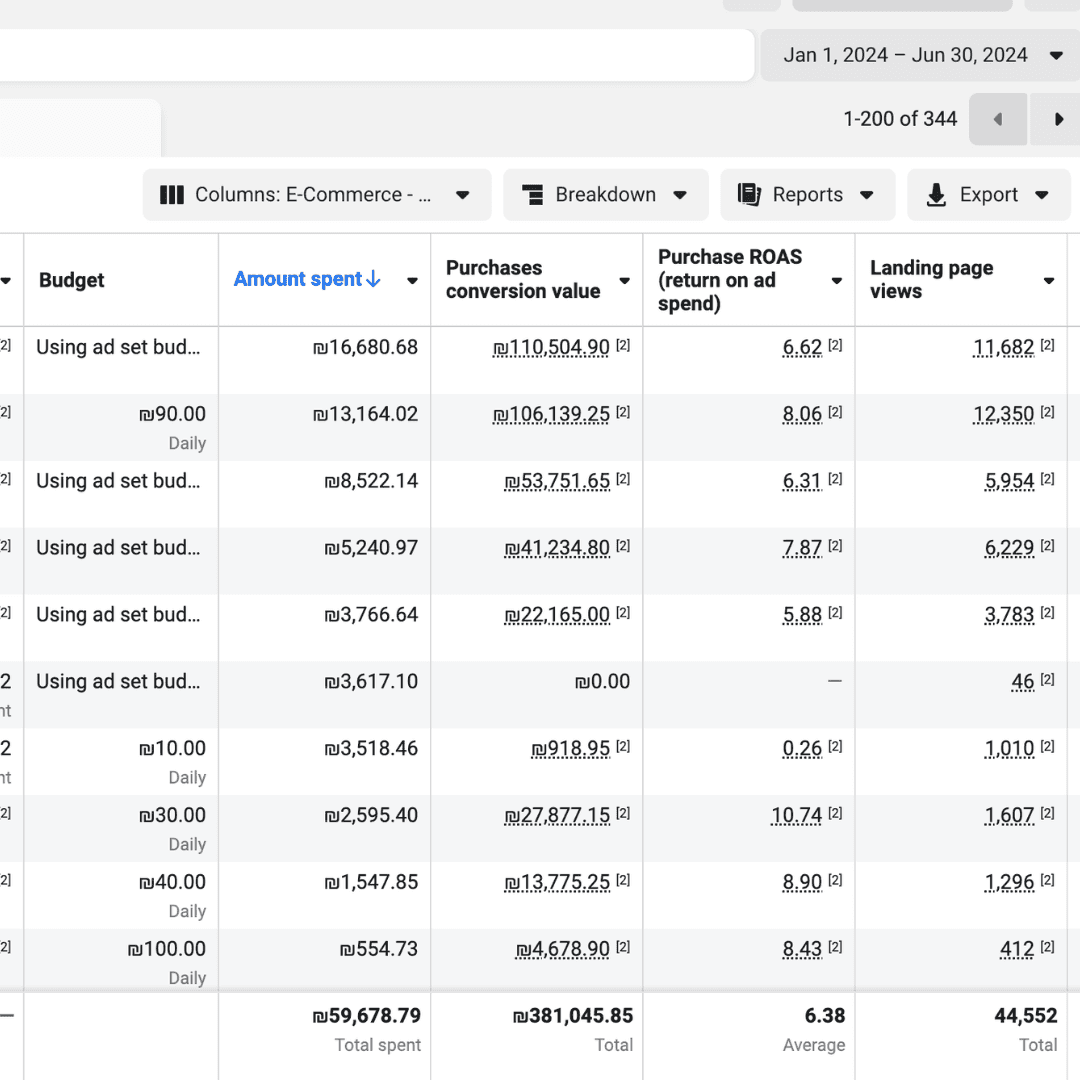Go to previous page of results

point(998,120)
